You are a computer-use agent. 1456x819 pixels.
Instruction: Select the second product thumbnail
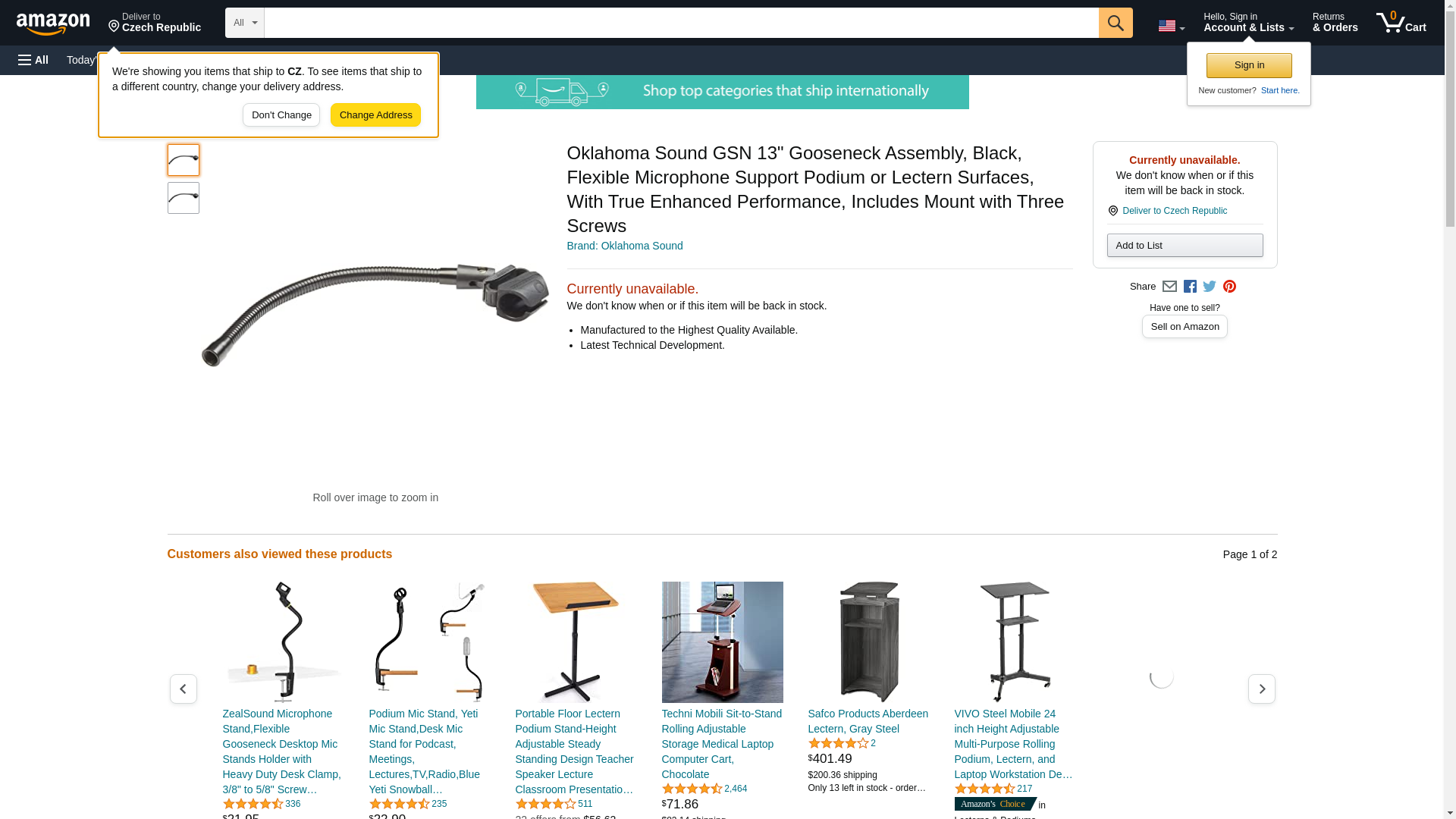click(184, 198)
